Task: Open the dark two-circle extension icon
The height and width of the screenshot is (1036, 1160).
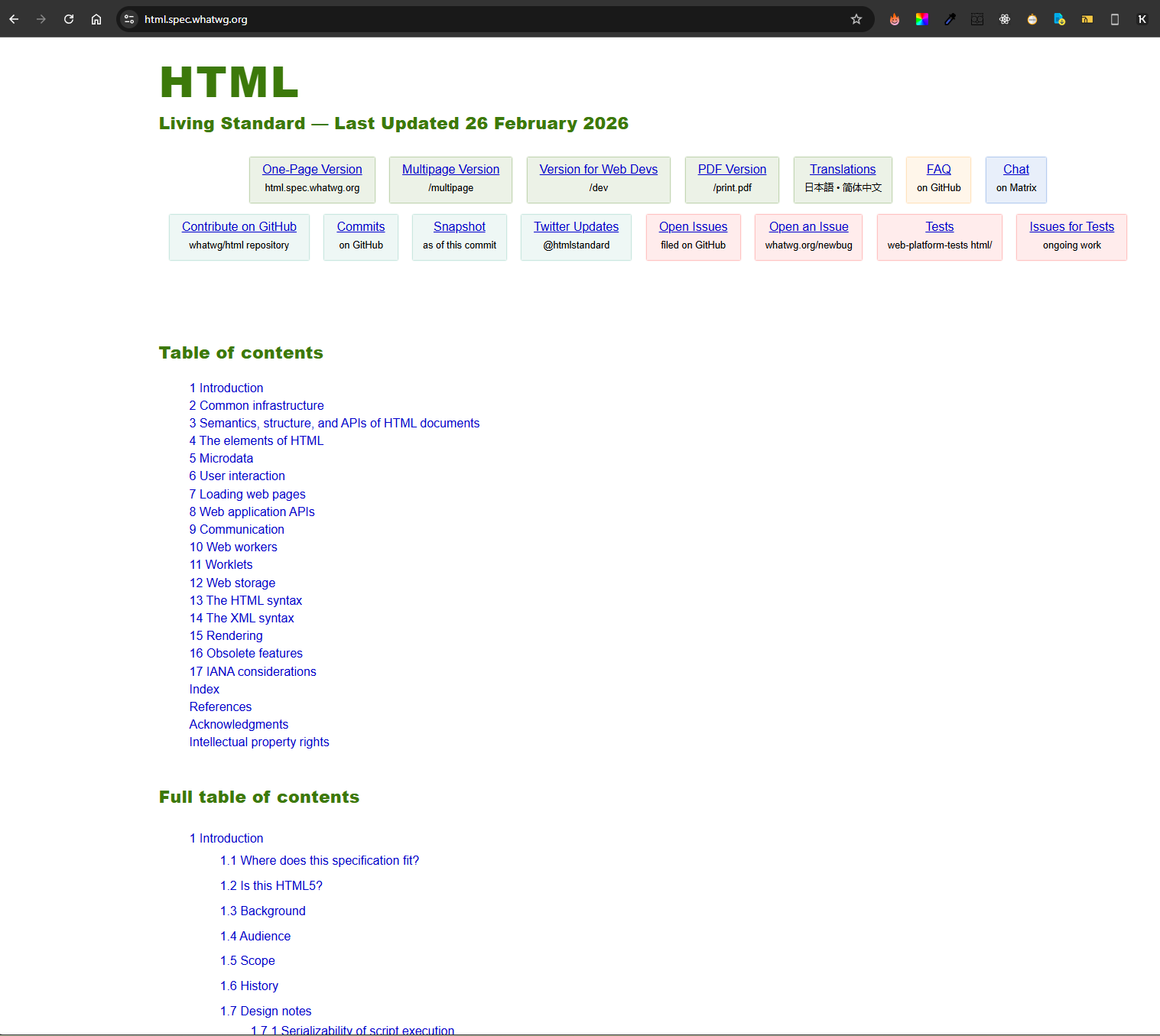Action: coord(977,19)
